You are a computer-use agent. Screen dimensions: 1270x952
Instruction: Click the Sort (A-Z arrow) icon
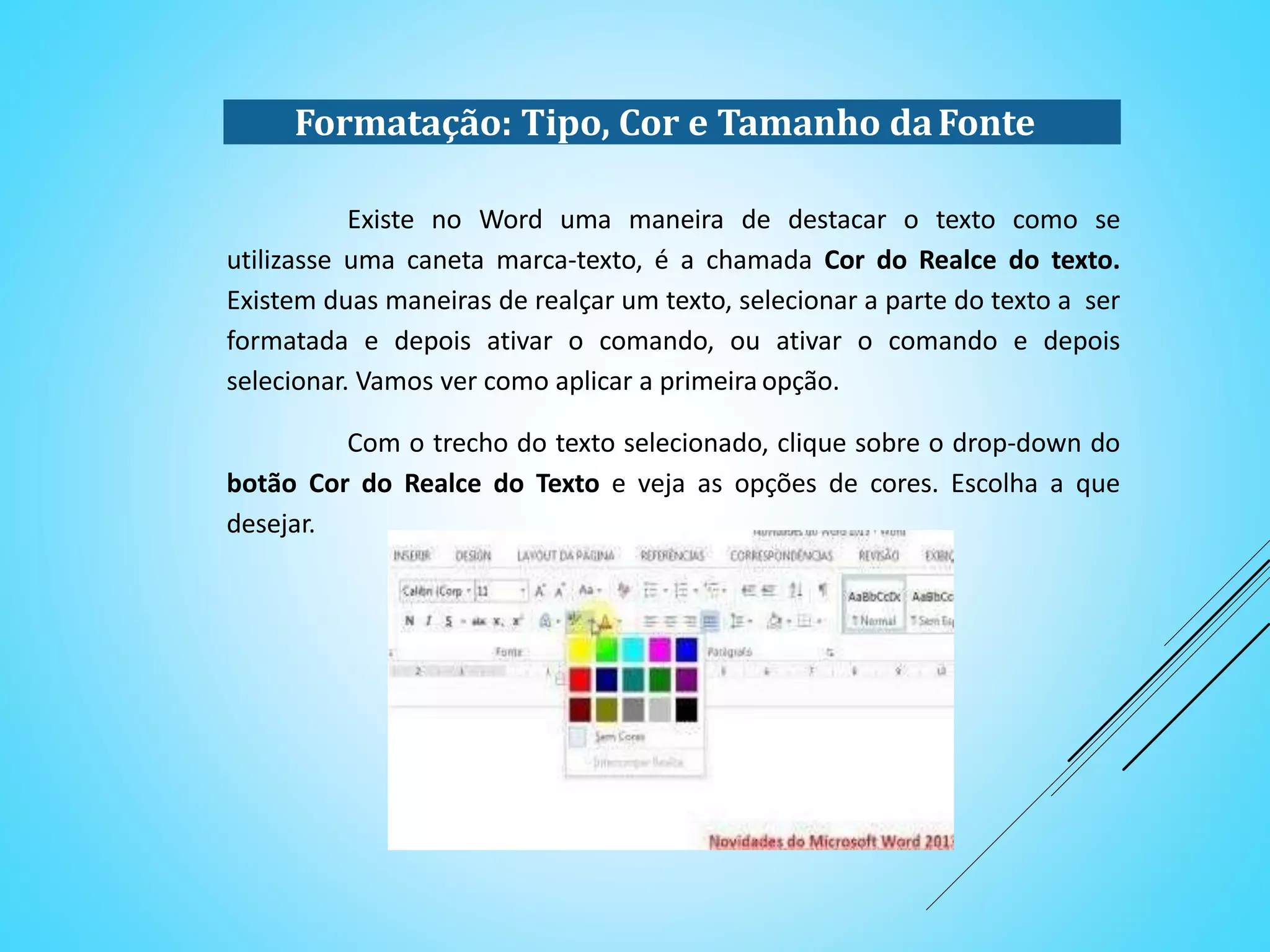pyautogui.click(x=795, y=591)
